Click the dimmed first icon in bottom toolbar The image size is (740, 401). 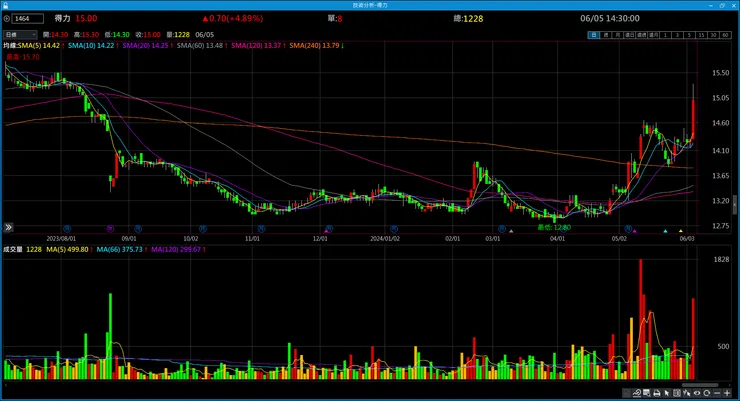(x=626, y=393)
